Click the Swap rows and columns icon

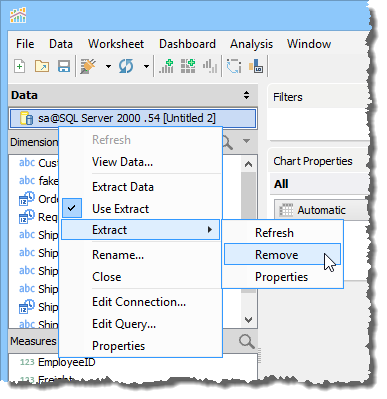tap(234, 66)
